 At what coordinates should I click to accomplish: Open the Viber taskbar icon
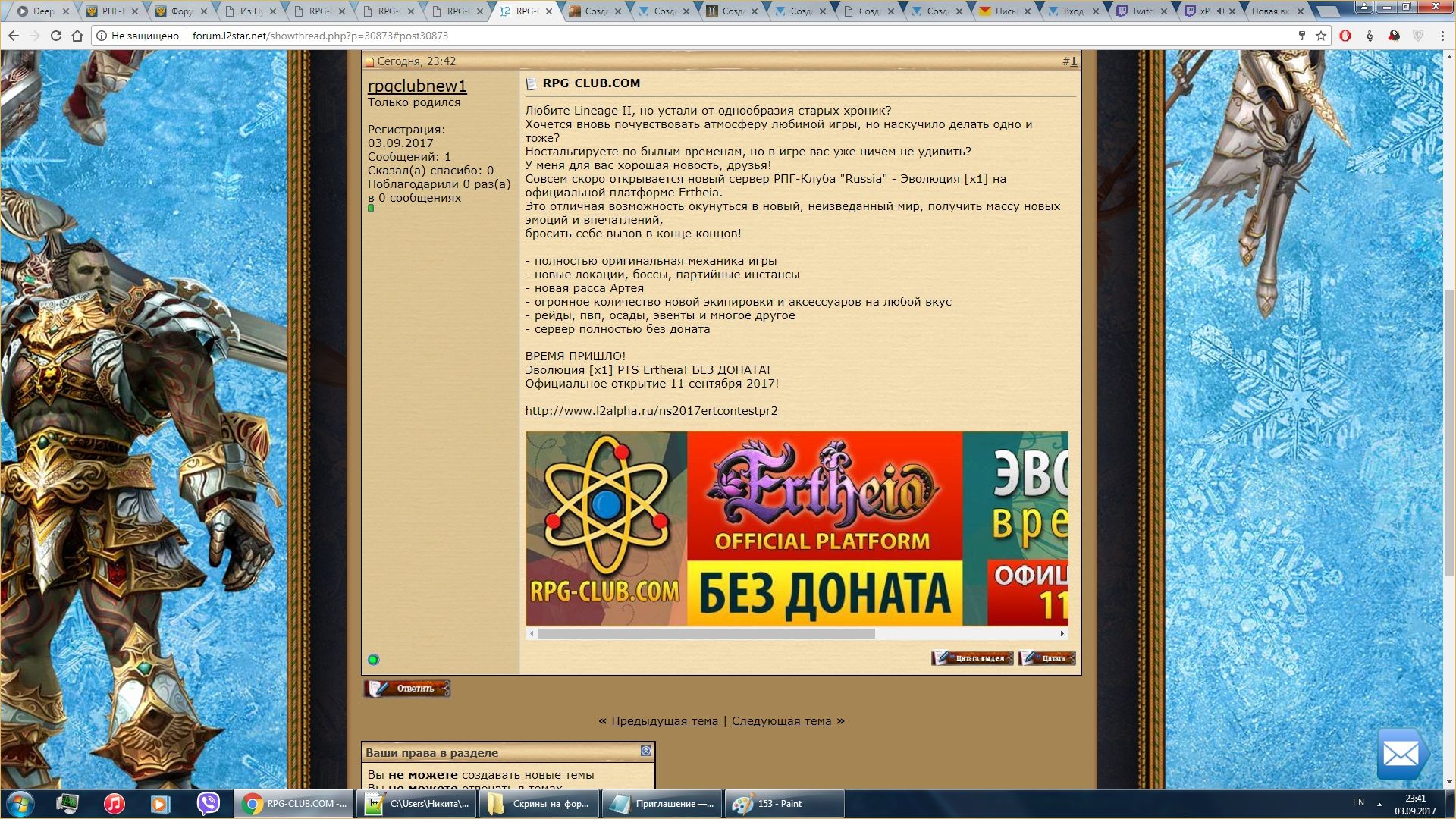coord(208,804)
